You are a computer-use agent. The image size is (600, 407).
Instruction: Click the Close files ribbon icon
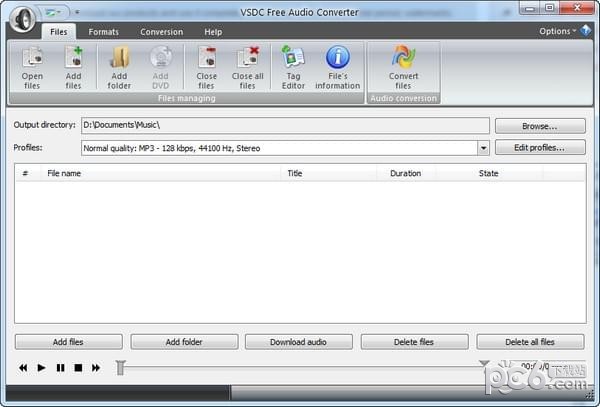[x=207, y=68]
